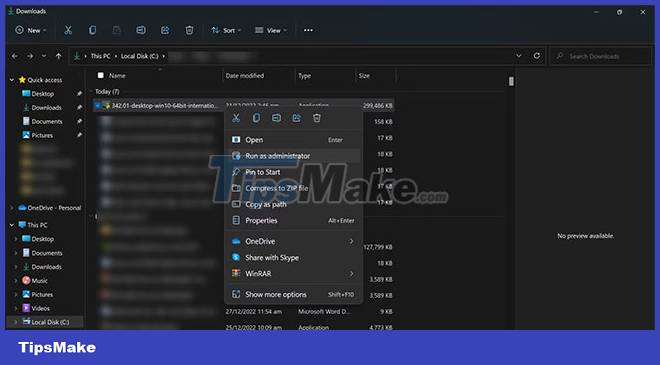Sort by Date modified column header
Image resolution: width=660 pixels, height=365 pixels.
(245, 76)
